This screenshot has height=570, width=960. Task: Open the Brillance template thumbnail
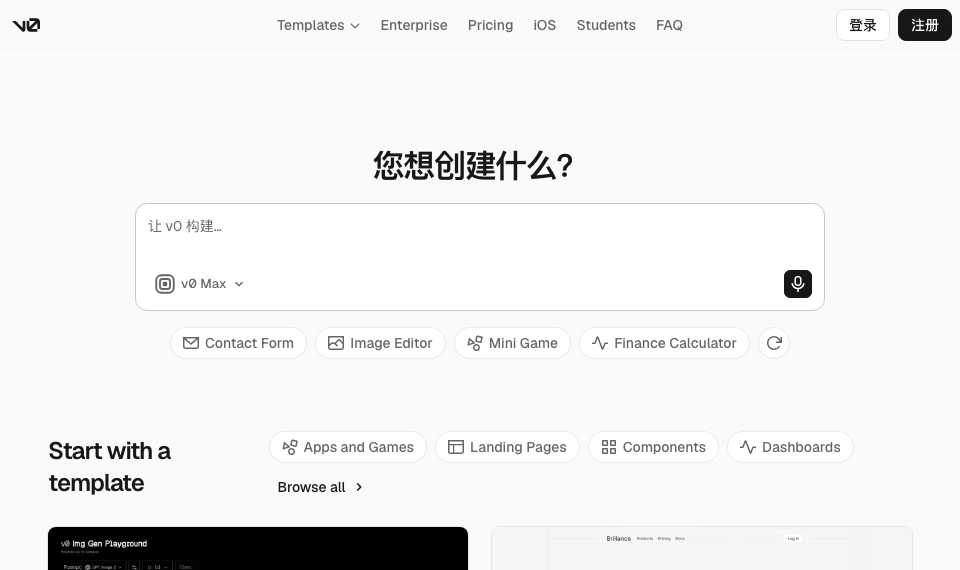click(702, 549)
